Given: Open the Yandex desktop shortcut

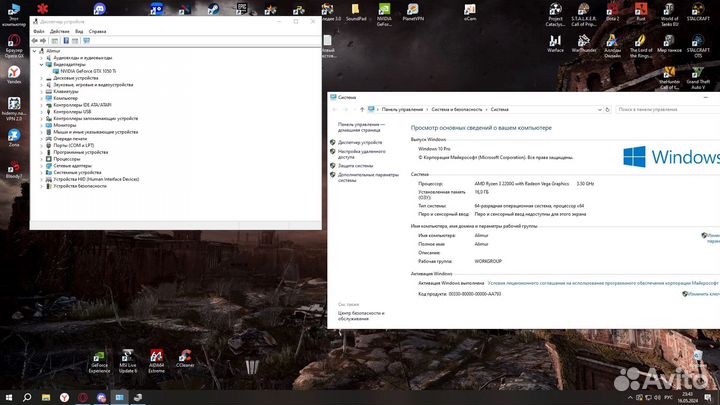Looking at the screenshot, I should [x=14, y=74].
